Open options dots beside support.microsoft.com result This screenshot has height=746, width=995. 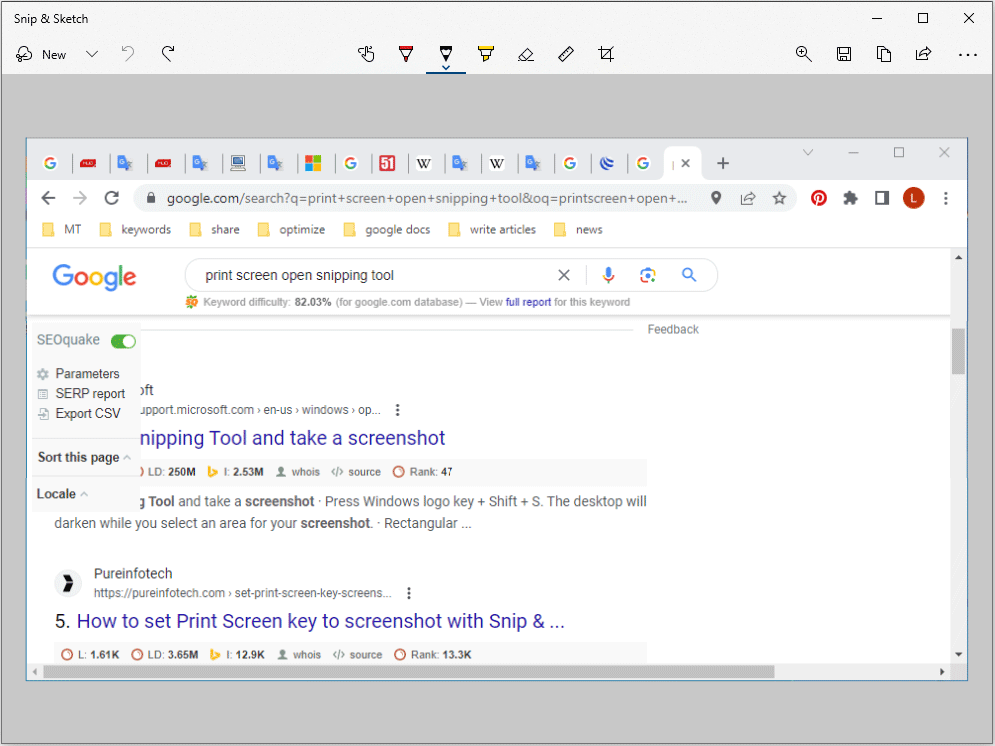[x=398, y=410]
